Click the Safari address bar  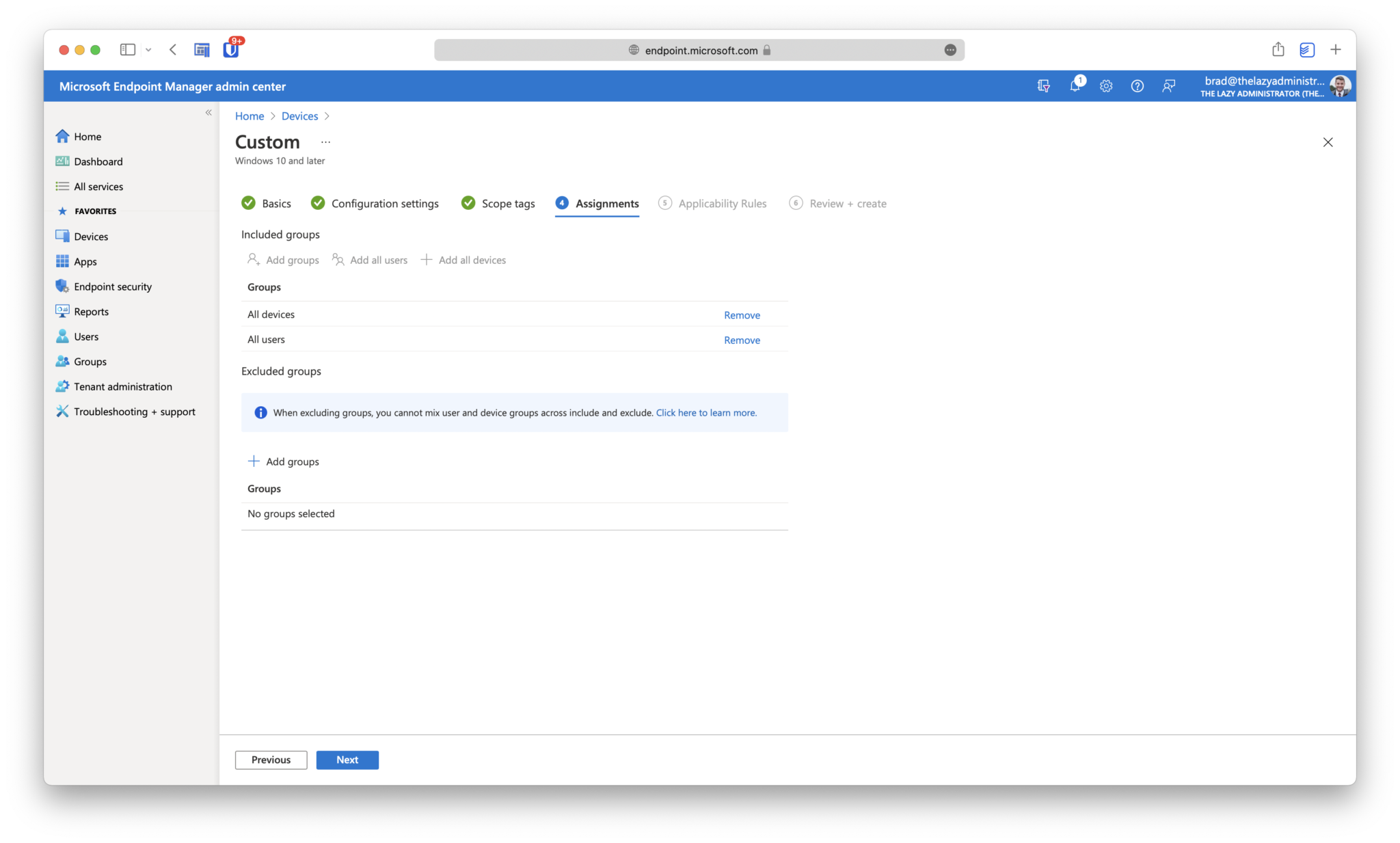point(699,50)
